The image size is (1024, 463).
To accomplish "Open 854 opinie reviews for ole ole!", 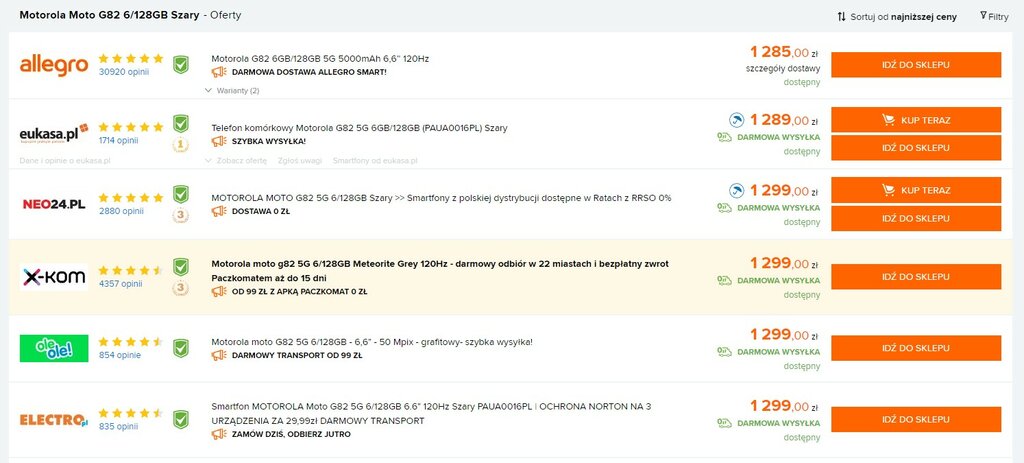I will [120, 355].
